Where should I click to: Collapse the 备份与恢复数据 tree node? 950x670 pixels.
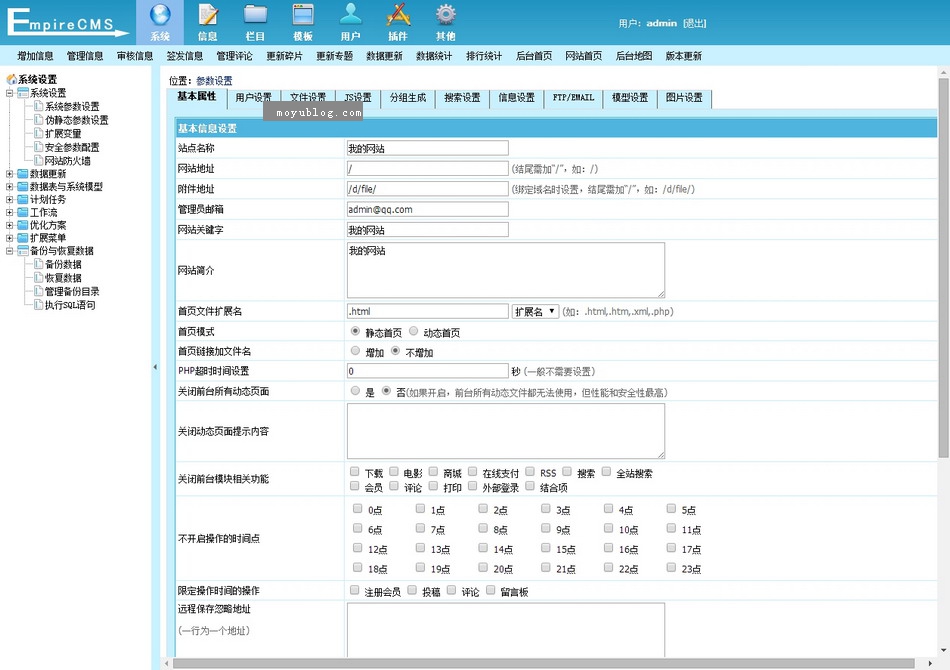[x=10, y=251]
